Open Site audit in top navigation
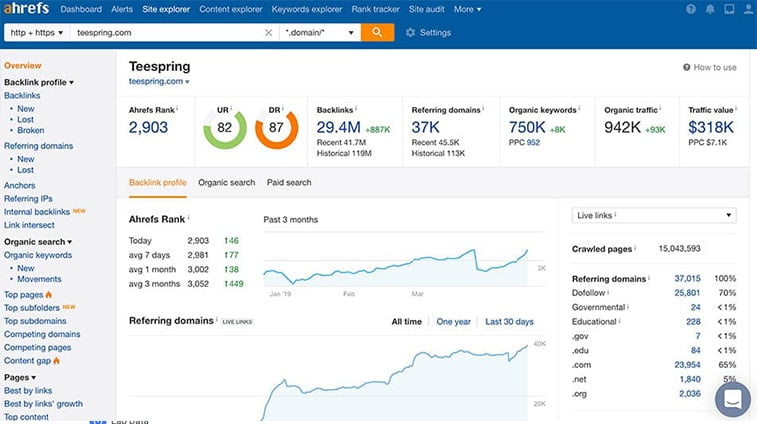Viewport: 757px width, 424px height. pyautogui.click(x=426, y=9)
